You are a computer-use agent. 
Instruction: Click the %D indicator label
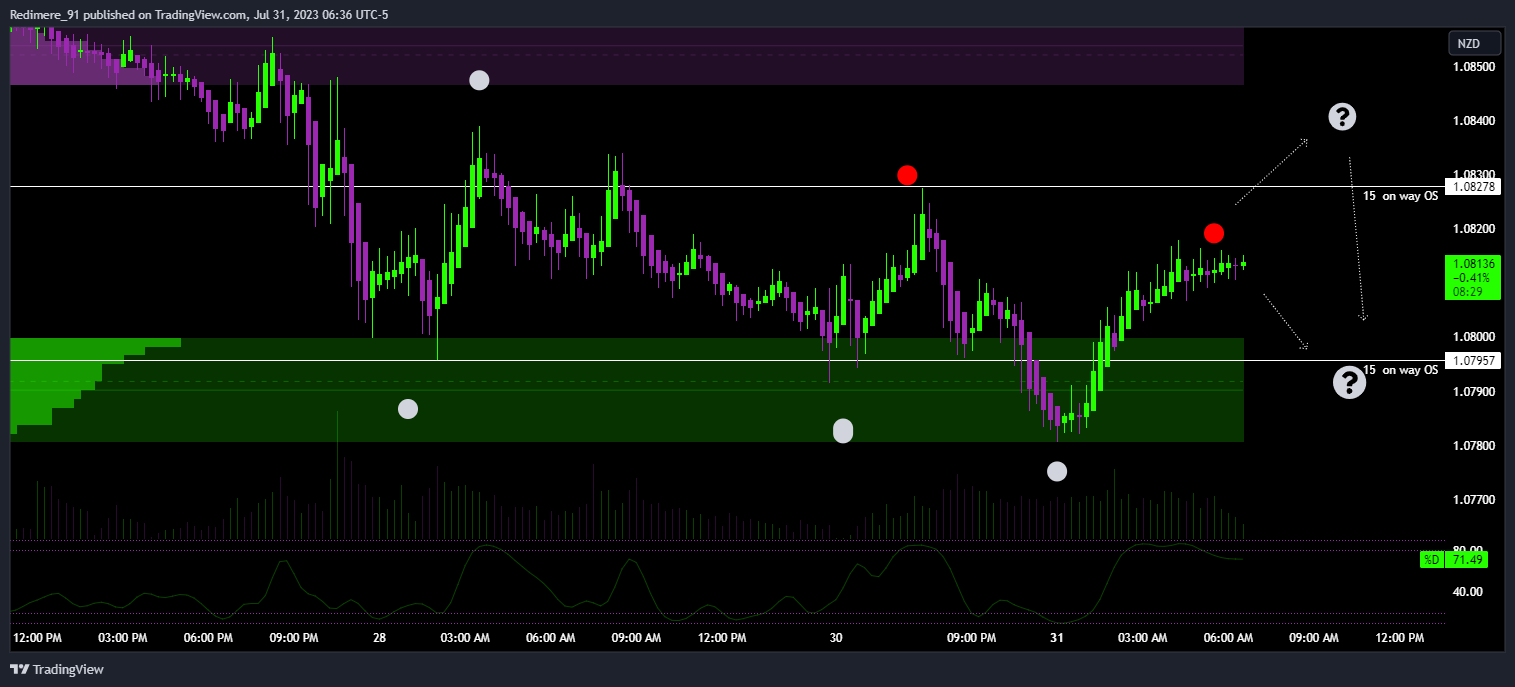click(x=1432, y=560)
